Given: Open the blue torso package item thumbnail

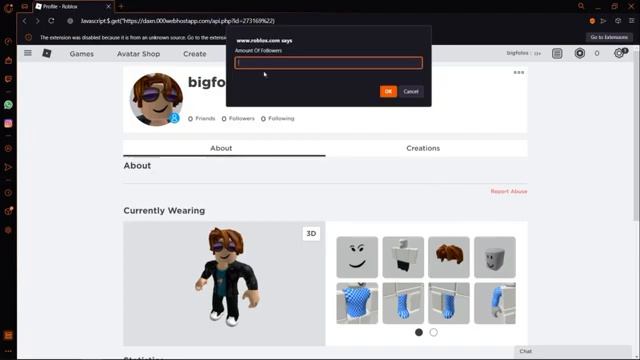Looking at the screenshot, I should pyautogui.click(x=357, y=303).
